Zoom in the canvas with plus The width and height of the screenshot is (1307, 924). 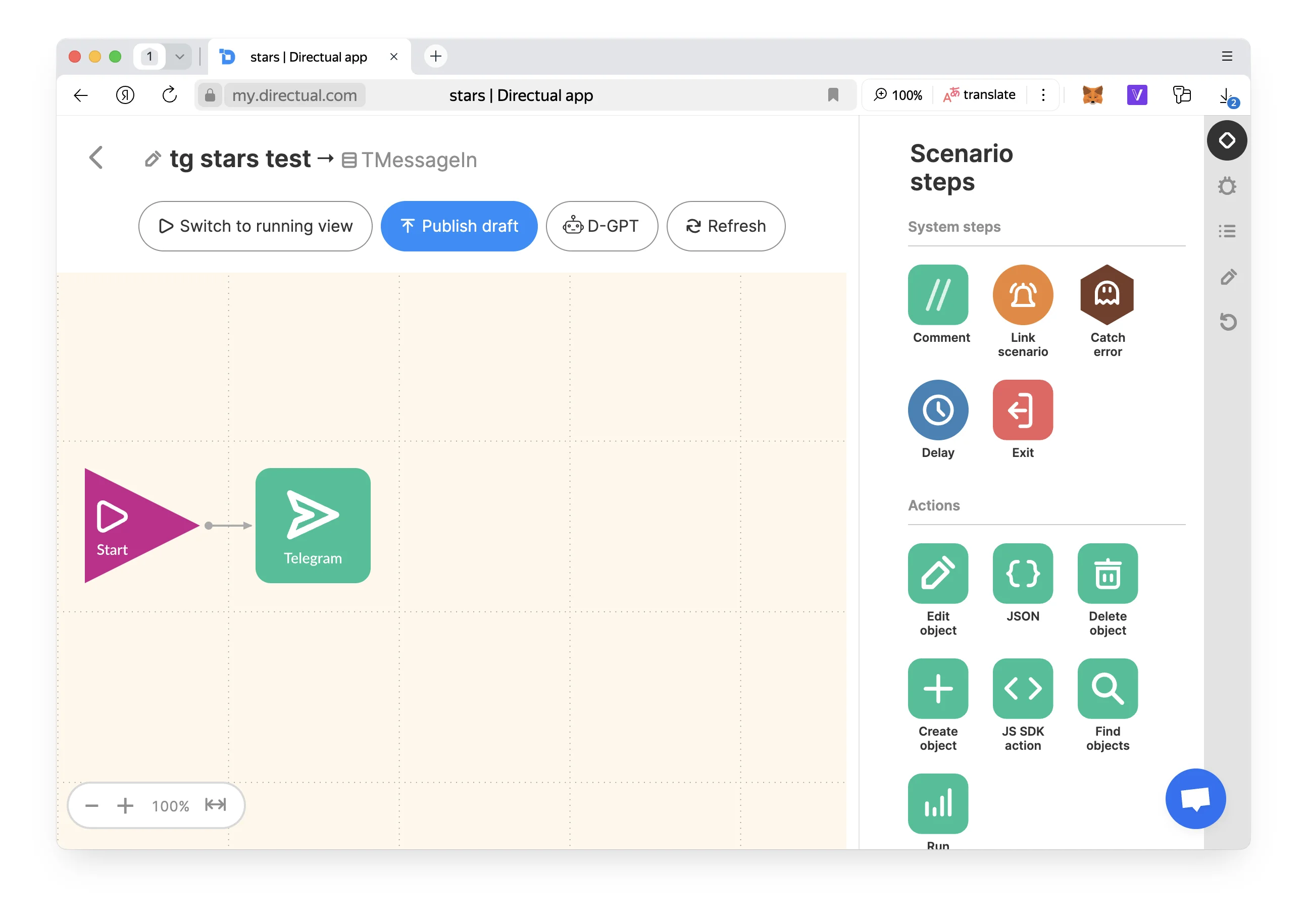(x=125, y=805)
